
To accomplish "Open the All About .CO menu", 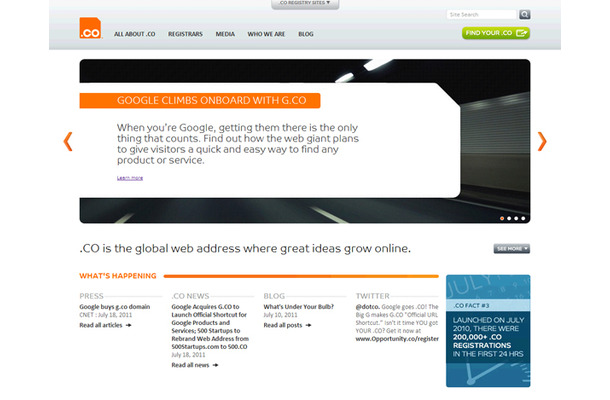I will (x=135, y=34).
